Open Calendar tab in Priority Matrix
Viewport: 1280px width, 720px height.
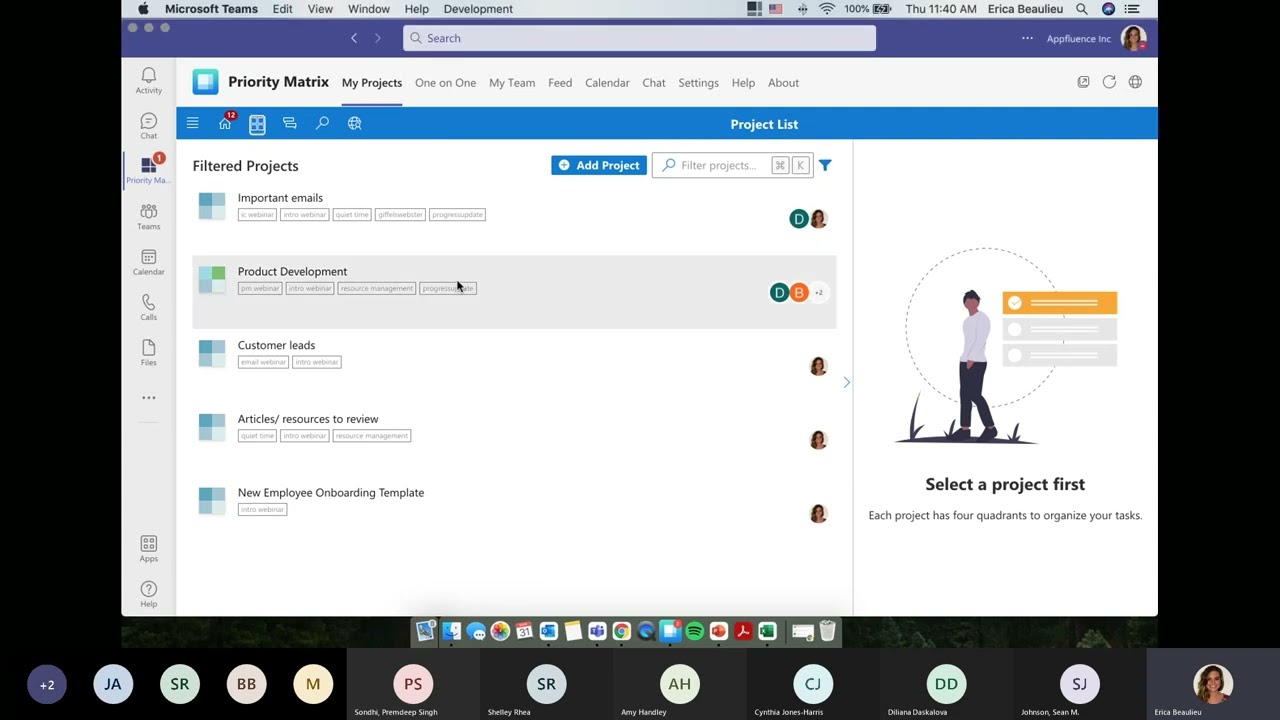click(x=607, y=83)
